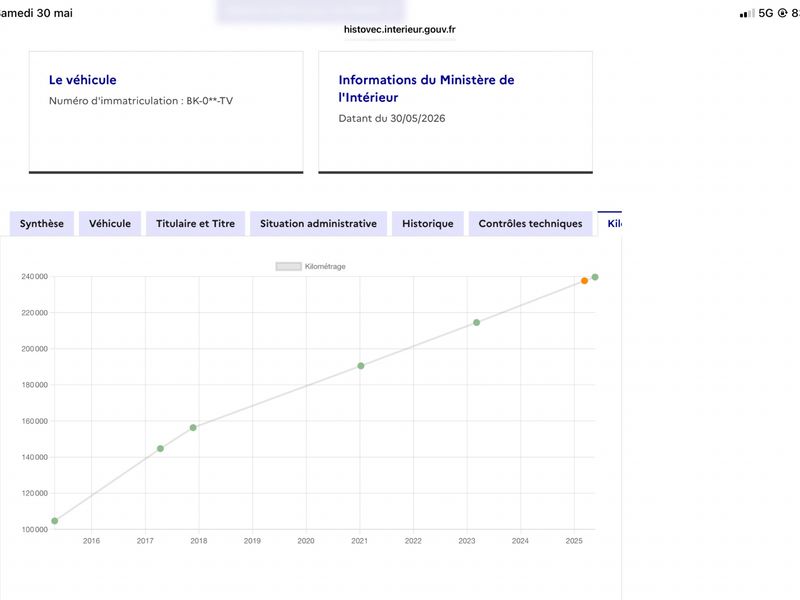Select the partially visible Kilométrage tab
Image resolution: width=800 pixels, height=600 pixels.
[x=610, y=223]
